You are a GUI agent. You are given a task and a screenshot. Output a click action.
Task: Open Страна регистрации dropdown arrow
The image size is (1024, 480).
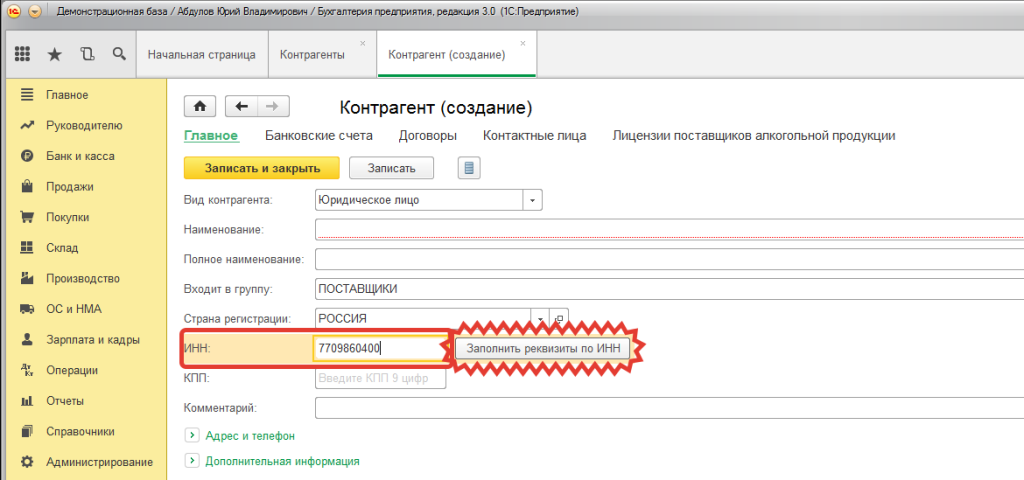[540, 319]
